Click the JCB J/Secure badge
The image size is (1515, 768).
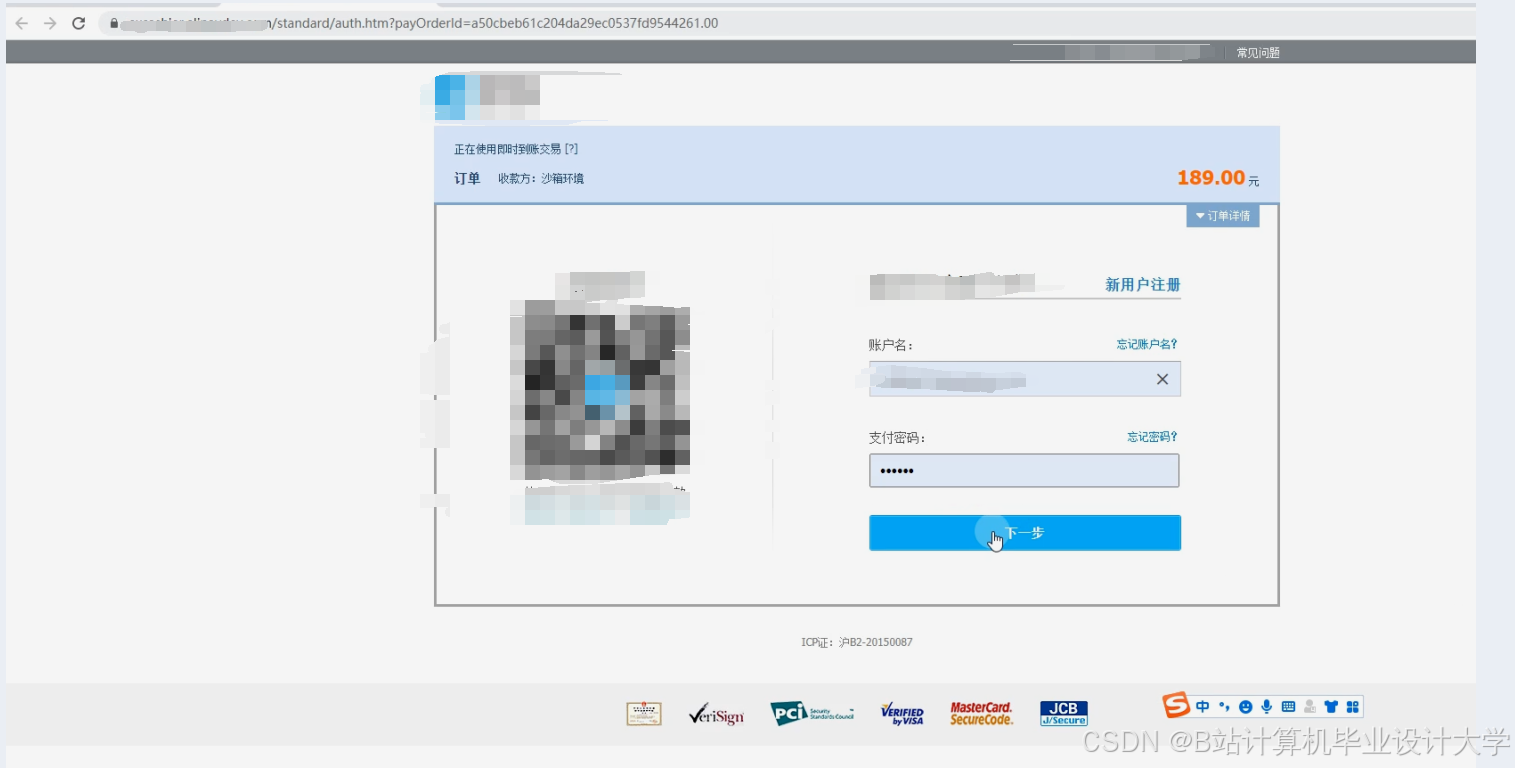coord(1063,713)
